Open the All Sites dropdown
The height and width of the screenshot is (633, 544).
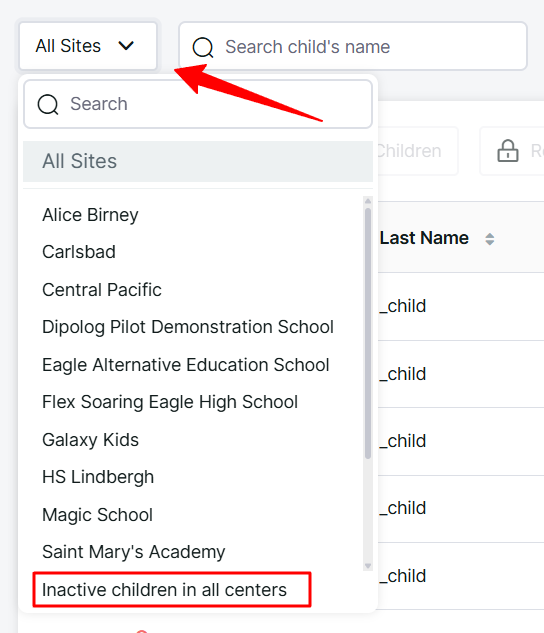88,46
